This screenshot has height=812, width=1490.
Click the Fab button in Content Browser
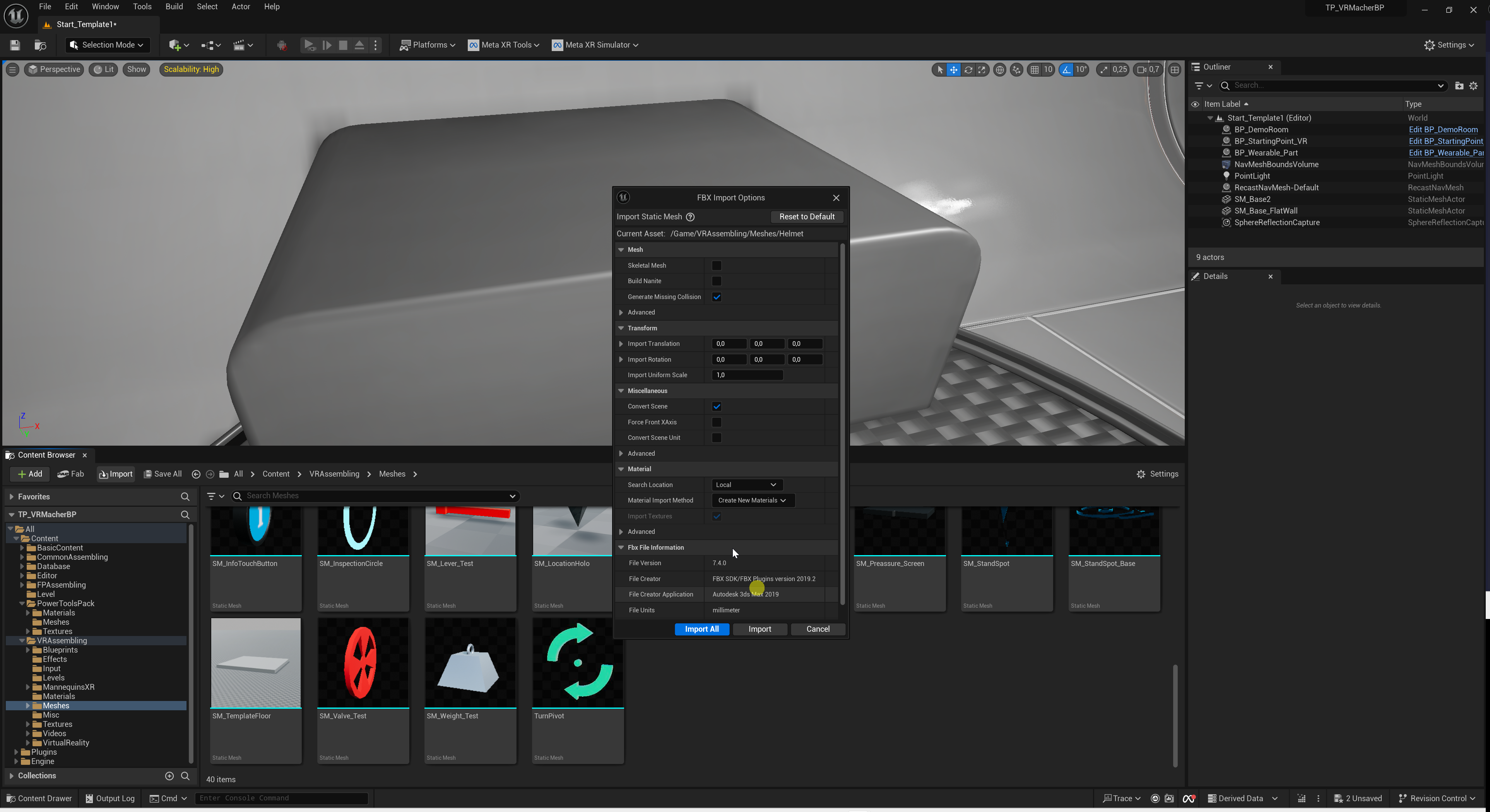(x=70, y=474)
